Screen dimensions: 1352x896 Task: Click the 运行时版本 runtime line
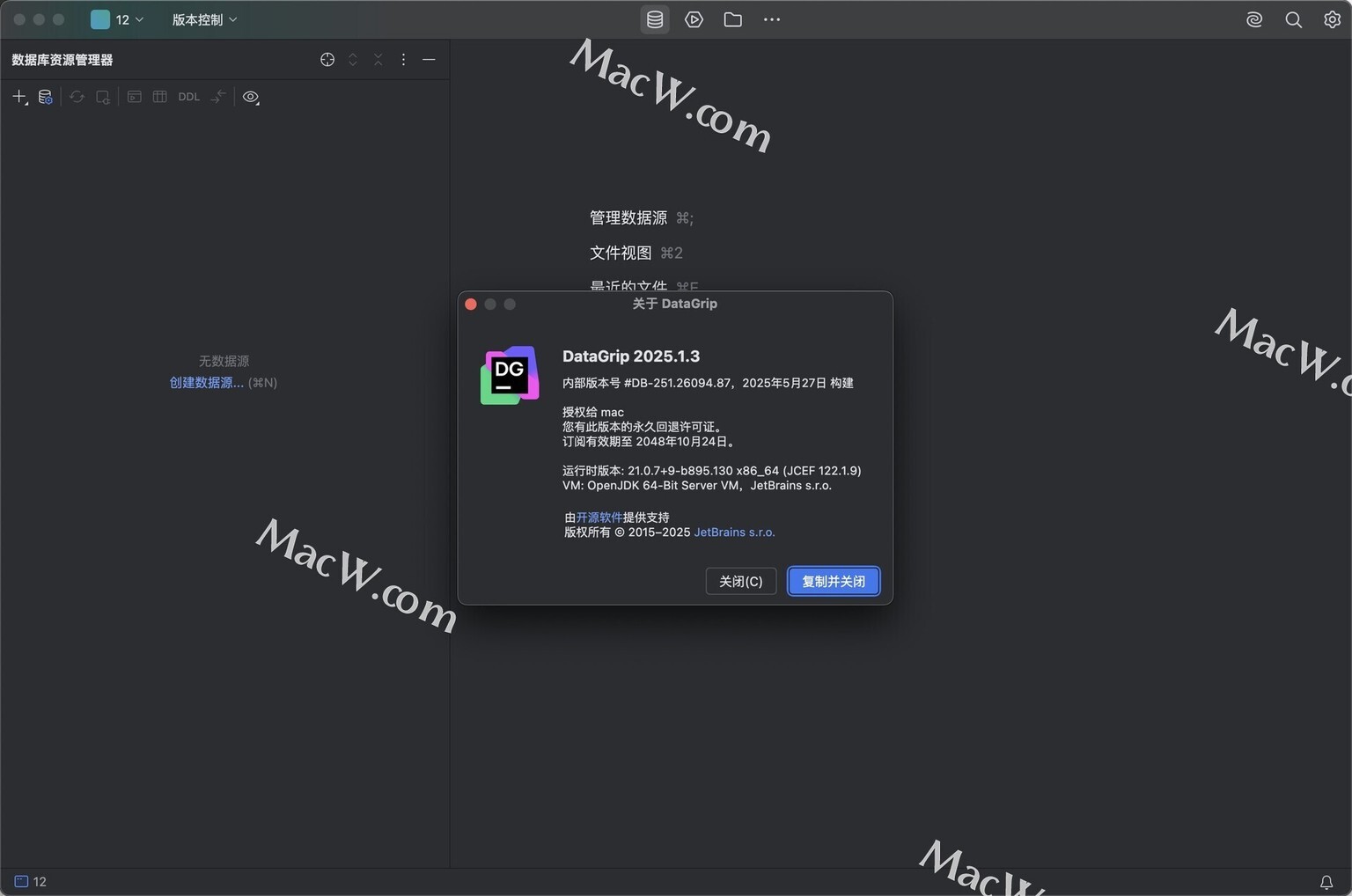[711, 471]
